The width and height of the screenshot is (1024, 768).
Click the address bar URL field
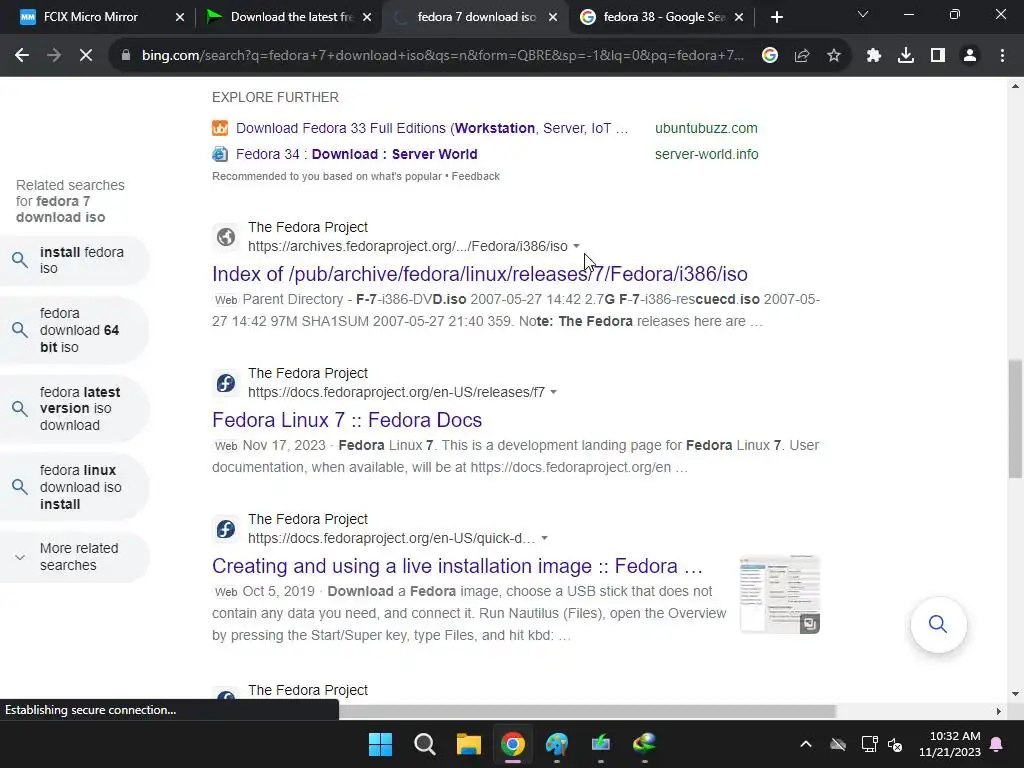(x=442, y=56)
